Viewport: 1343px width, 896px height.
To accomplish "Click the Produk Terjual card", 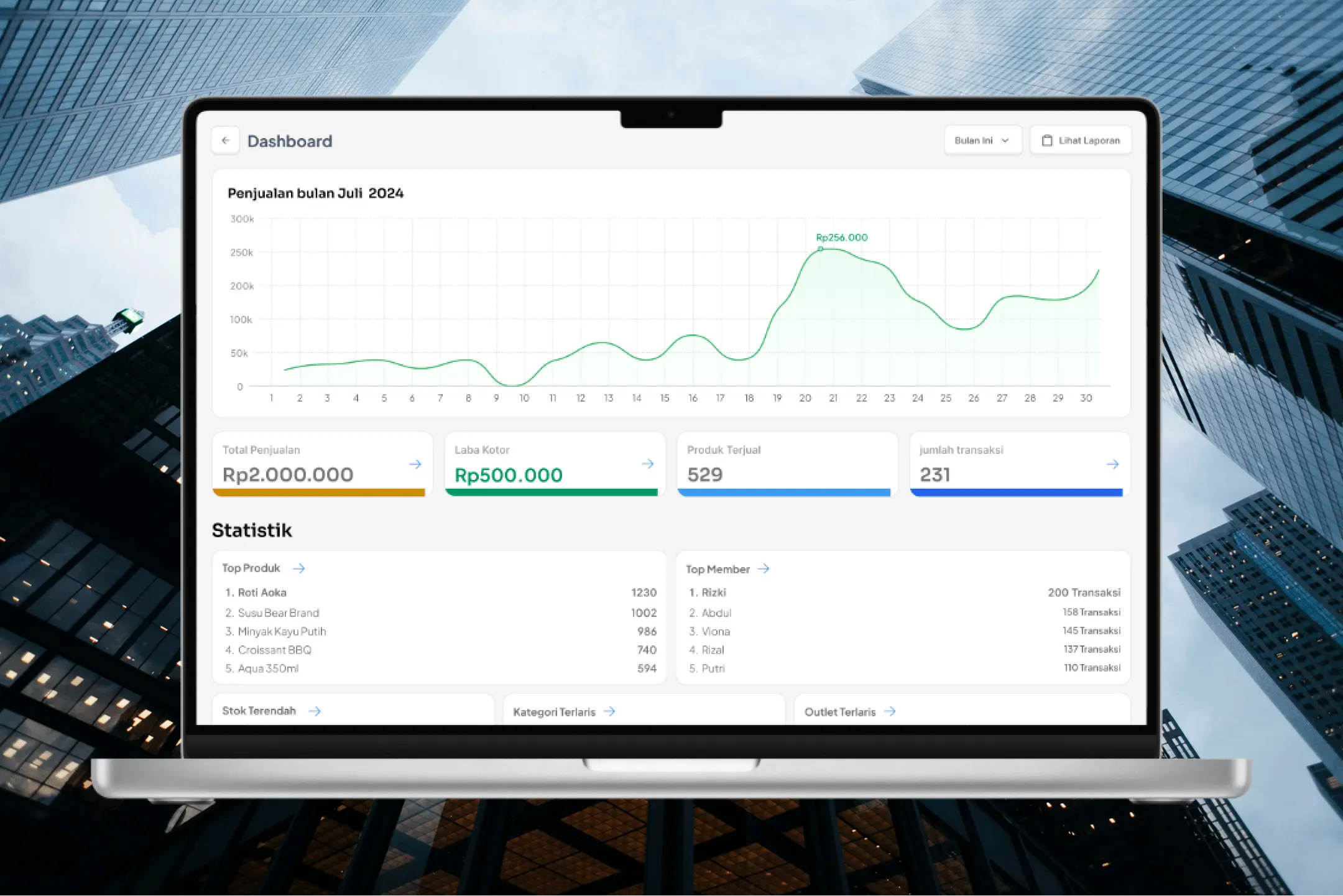I will pos(787,463).
